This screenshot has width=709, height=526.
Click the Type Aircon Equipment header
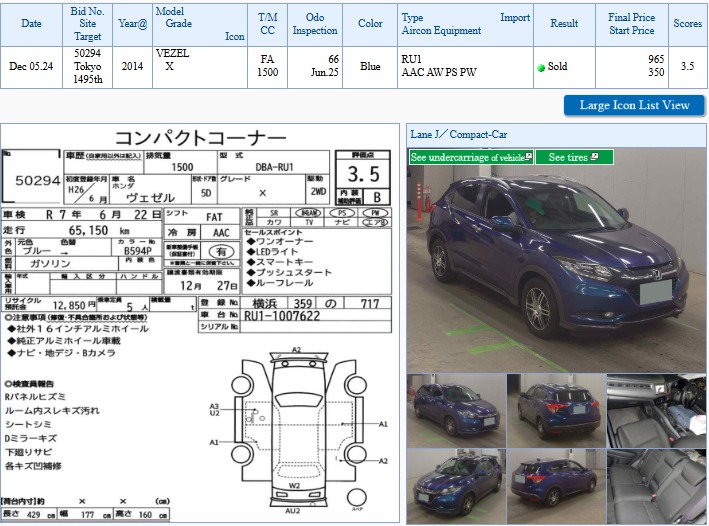465,24
